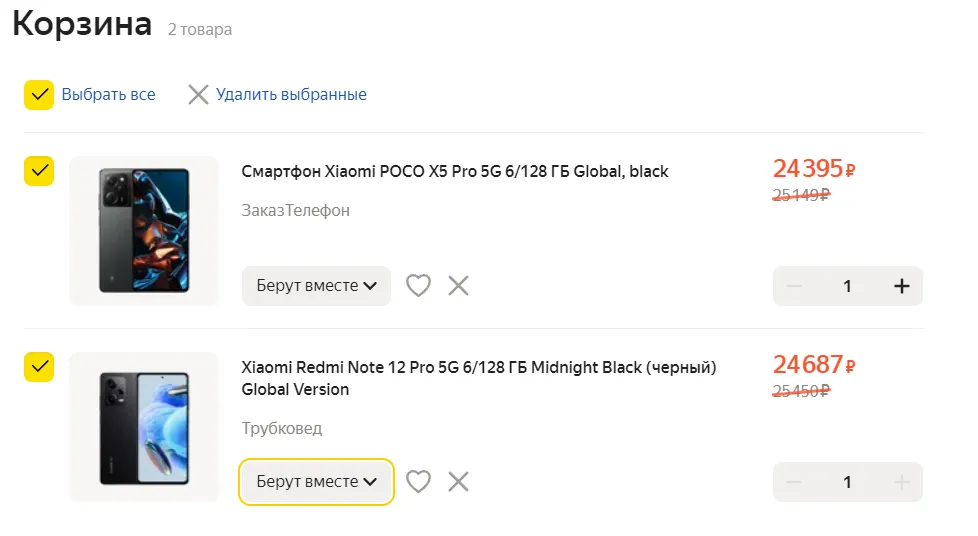
Task: Add POCO X5 Pro to favorites heart
Action: (x=418, y=286)
